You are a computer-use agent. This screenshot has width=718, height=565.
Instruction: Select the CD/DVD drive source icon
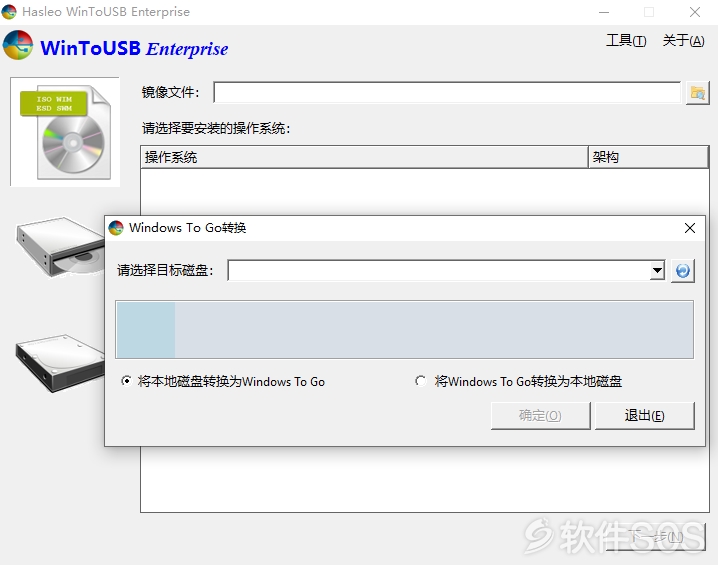[60, 247]
